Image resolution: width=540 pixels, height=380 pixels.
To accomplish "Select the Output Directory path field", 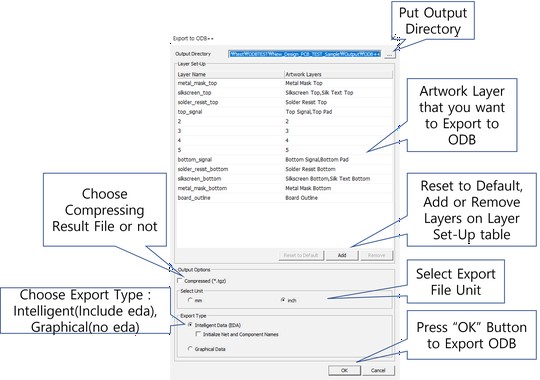I will [x=305, y=54].
